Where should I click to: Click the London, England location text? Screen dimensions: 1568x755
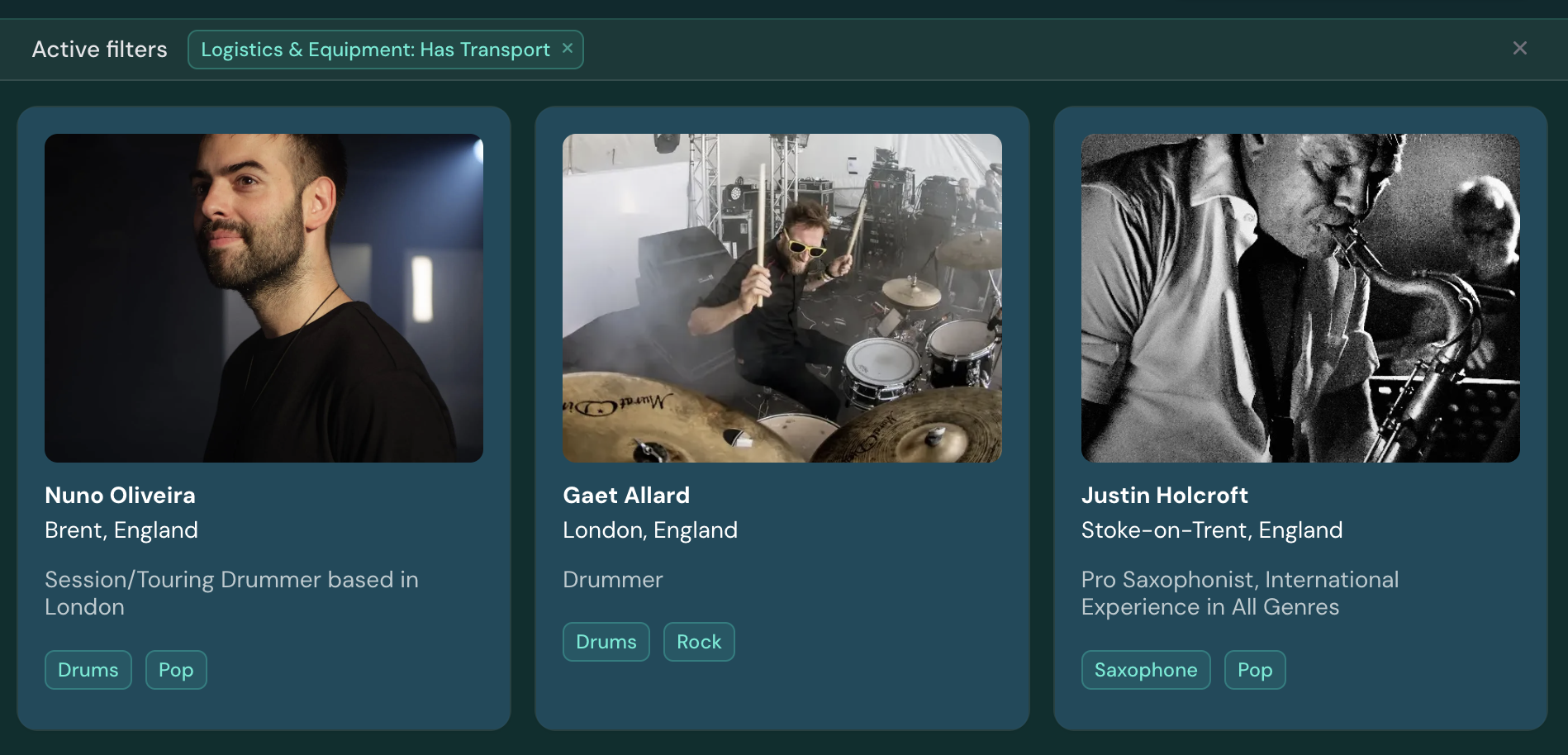click(x=649, y=530)
